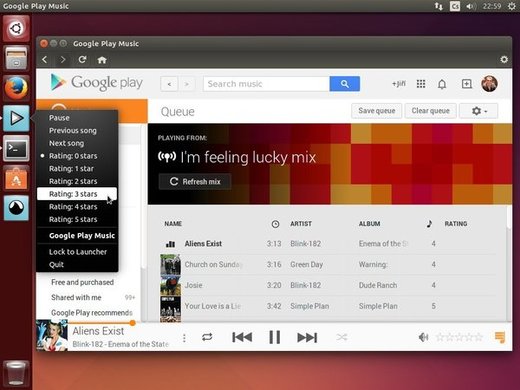Open the Google apps grid icon
Viewport: 520px width, 390px height.
(x=421, y=84)
